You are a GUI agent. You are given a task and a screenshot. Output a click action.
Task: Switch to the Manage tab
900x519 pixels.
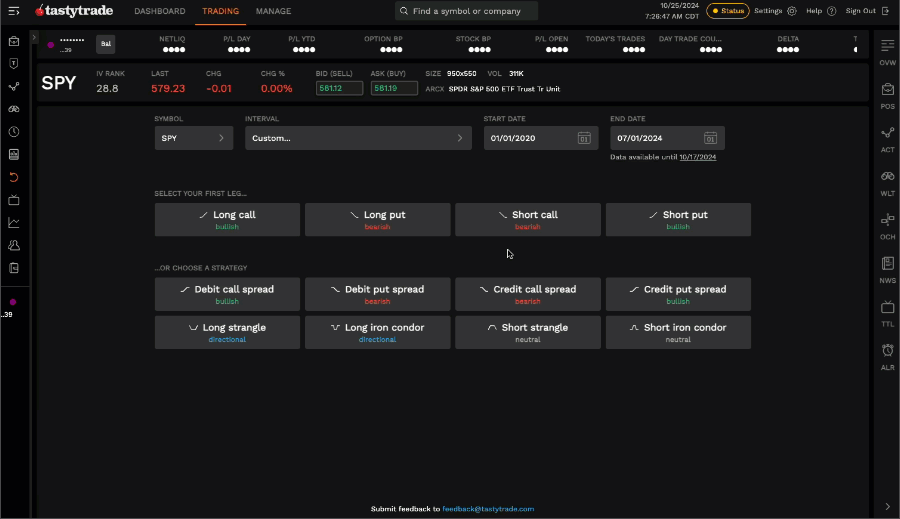click(x=273, y=11)
